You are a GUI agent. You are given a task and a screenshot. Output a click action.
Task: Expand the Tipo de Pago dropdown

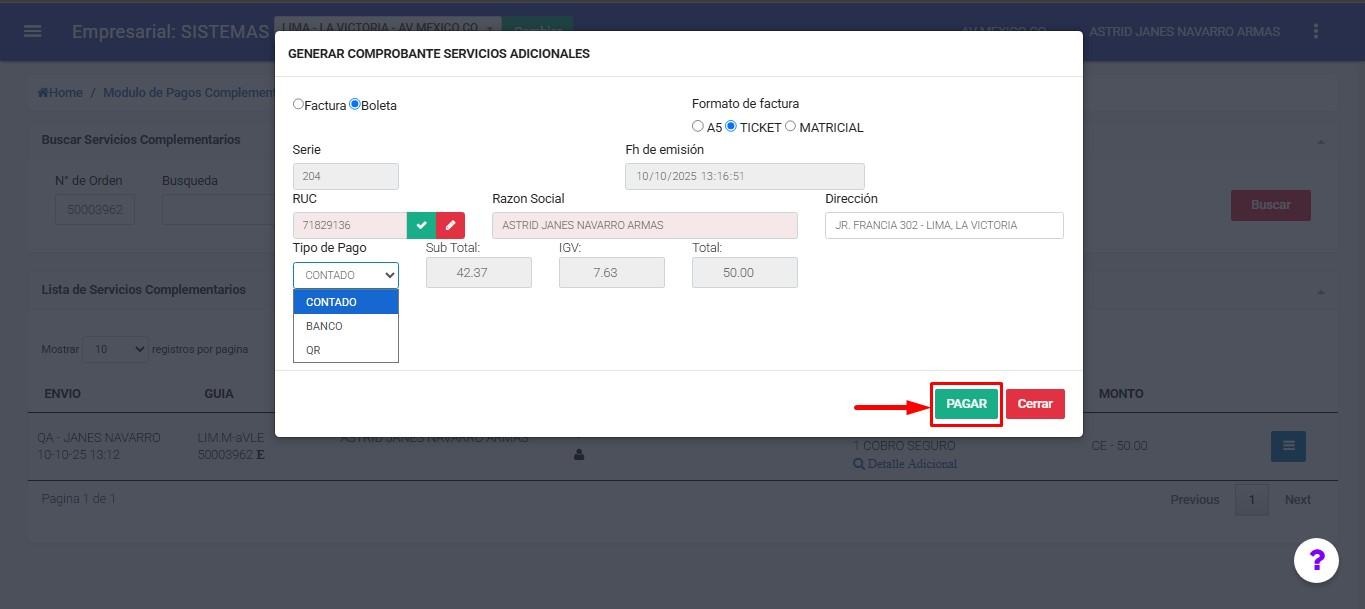[x=345, y=275]
